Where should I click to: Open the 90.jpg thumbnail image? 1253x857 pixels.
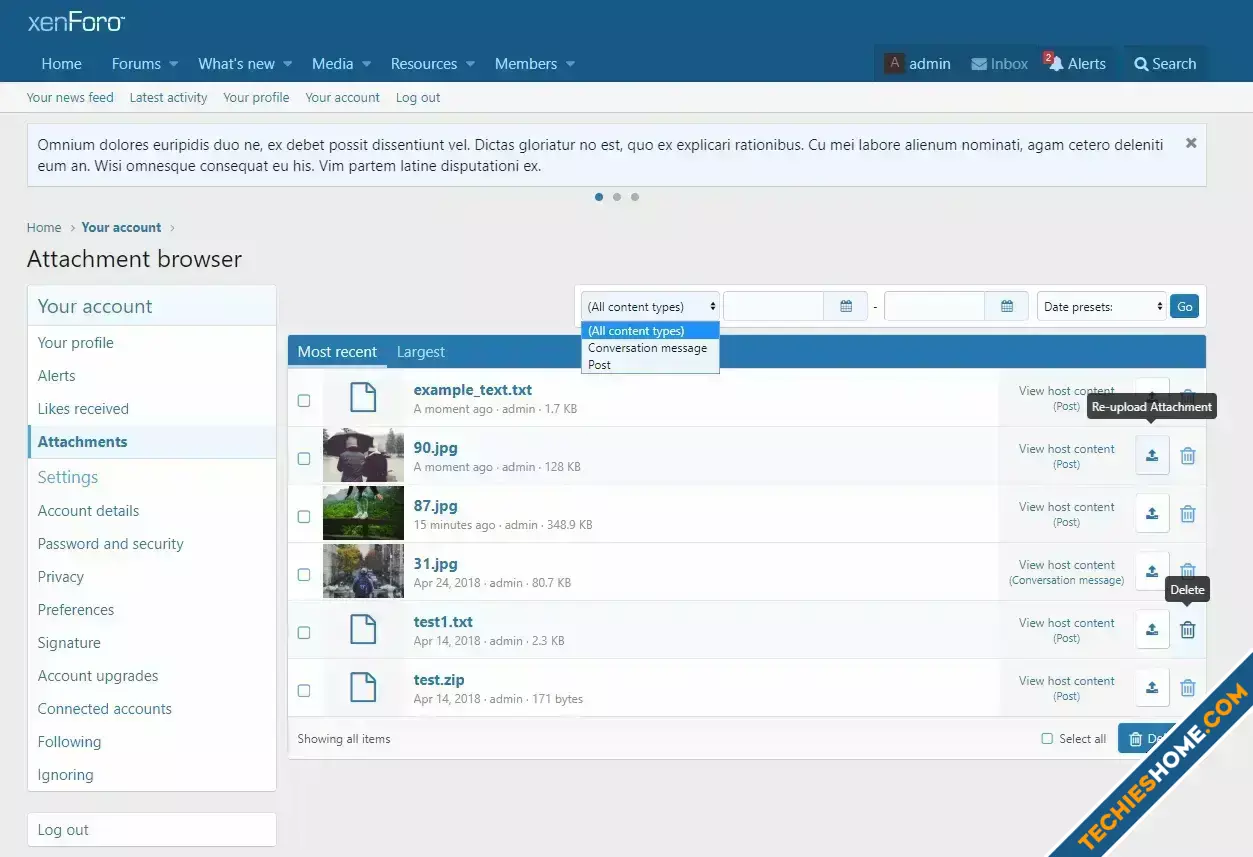[x=363, y=456]
